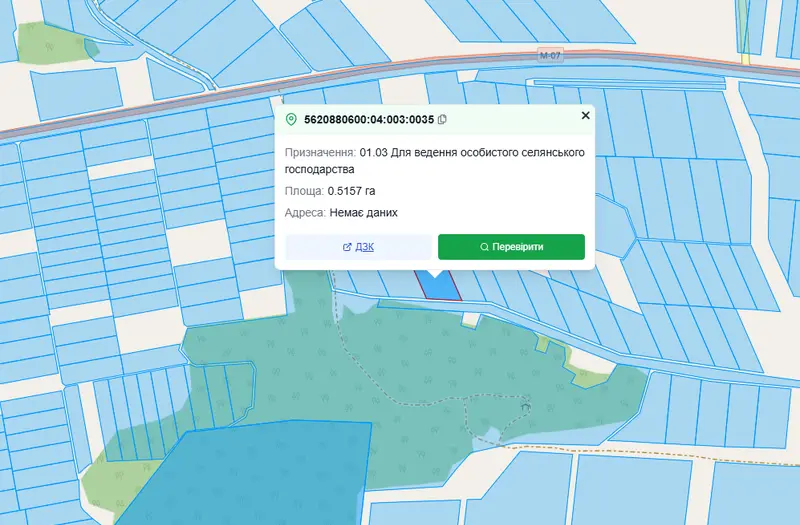Close the parcel info popup
800x525 pixels.
[x=586, y=115]
